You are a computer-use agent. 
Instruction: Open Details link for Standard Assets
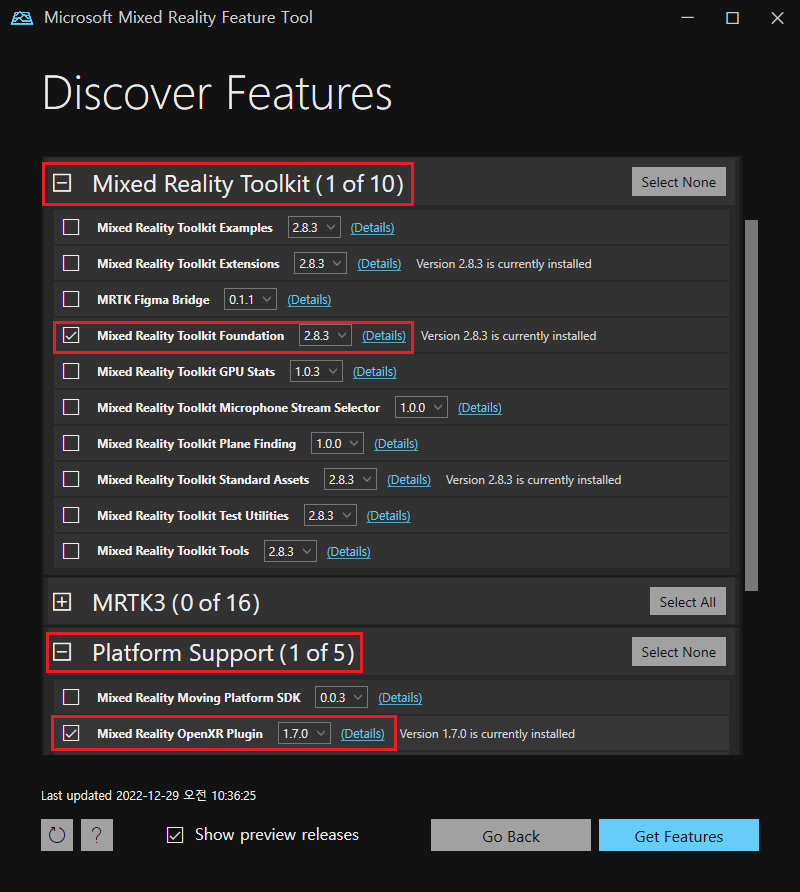(409, 480)
